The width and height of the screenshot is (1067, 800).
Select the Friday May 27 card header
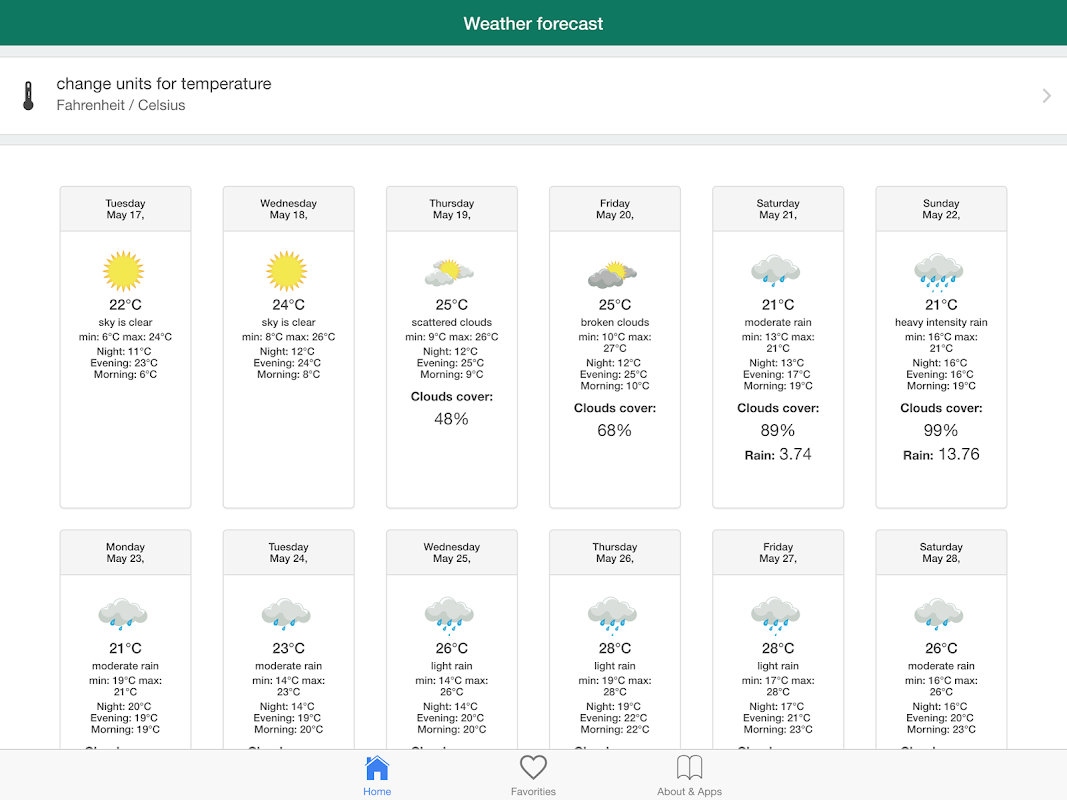pos(778,552)
